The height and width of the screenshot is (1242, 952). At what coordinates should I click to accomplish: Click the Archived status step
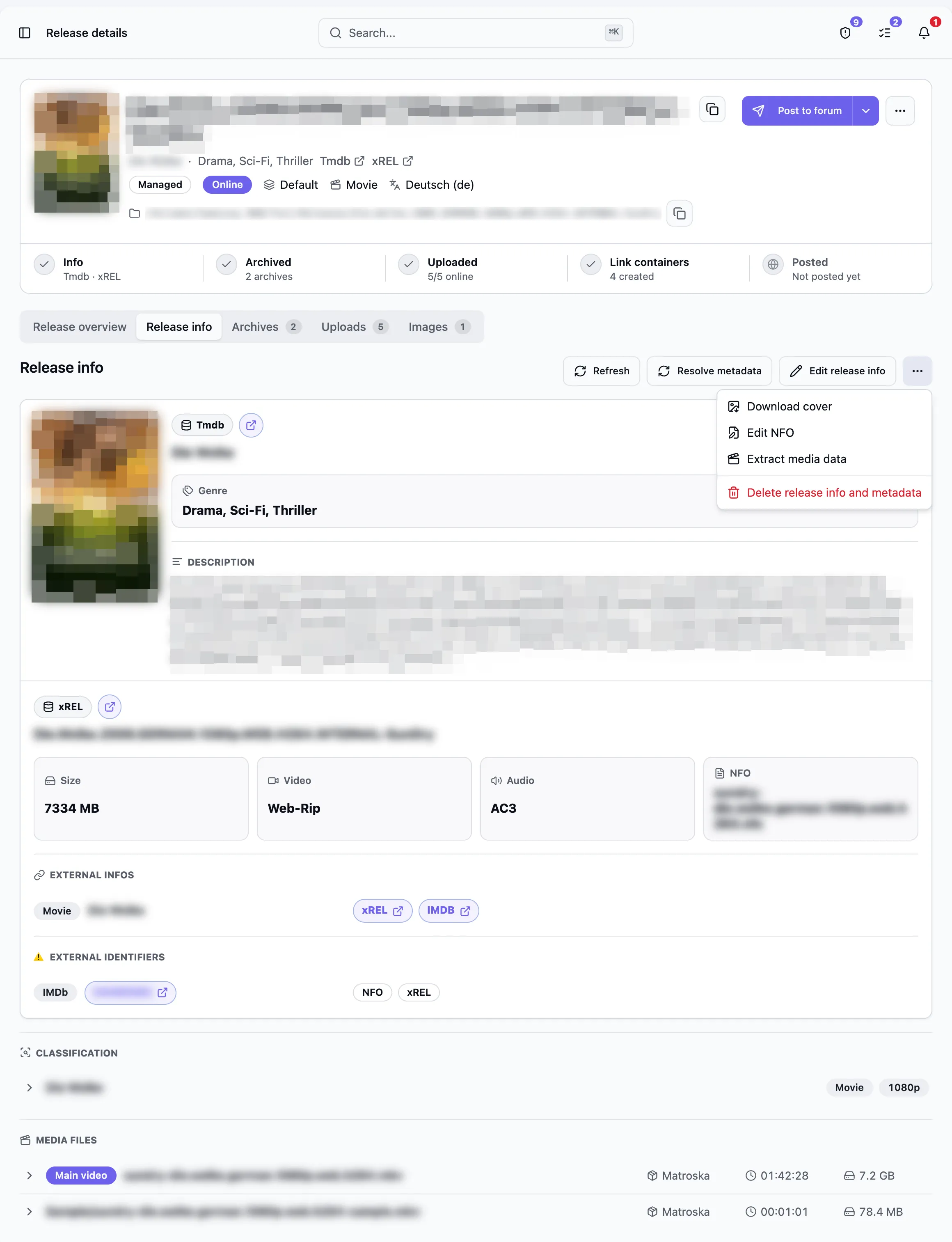pyautogui.click(x=254, y=269)
